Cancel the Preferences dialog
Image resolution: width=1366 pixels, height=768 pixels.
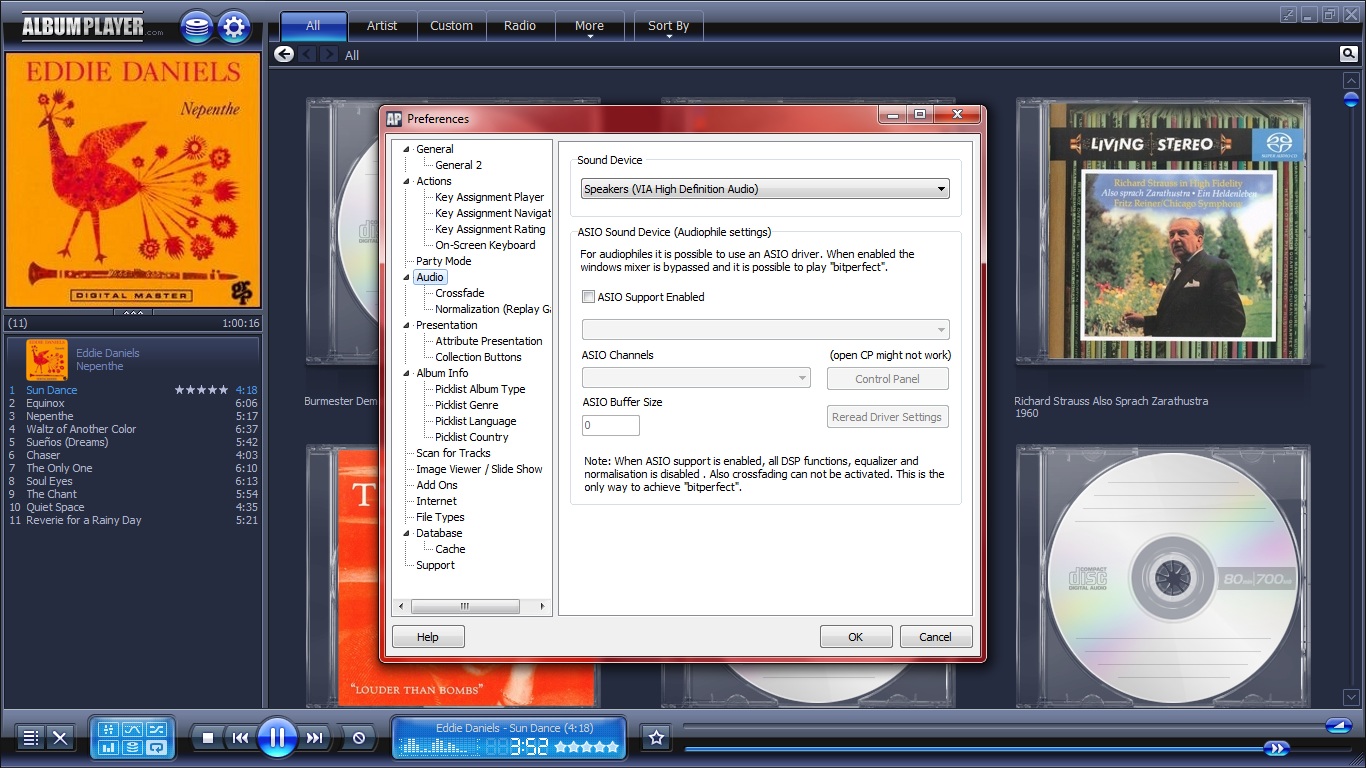tap(935, 637)
